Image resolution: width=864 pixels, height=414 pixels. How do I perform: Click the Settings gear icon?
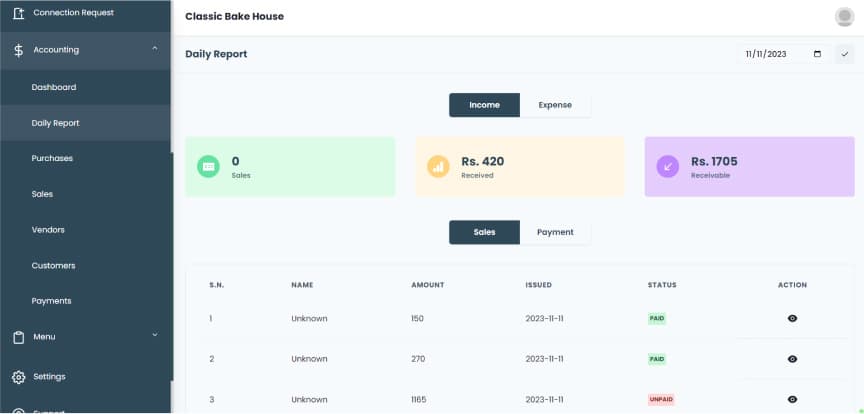(x=18, y=377)
